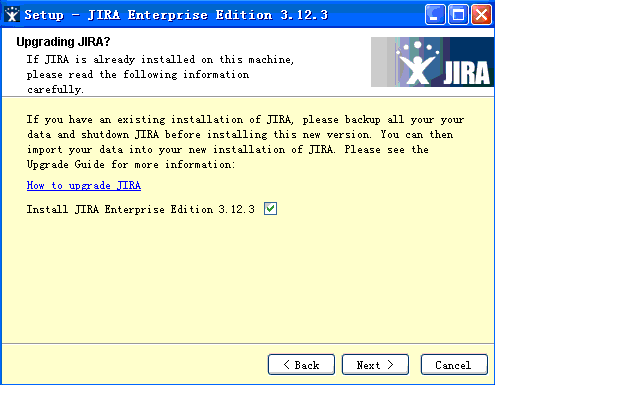
Task: Click the JIRA setup icon in title bar
Action: coord(12,15)
